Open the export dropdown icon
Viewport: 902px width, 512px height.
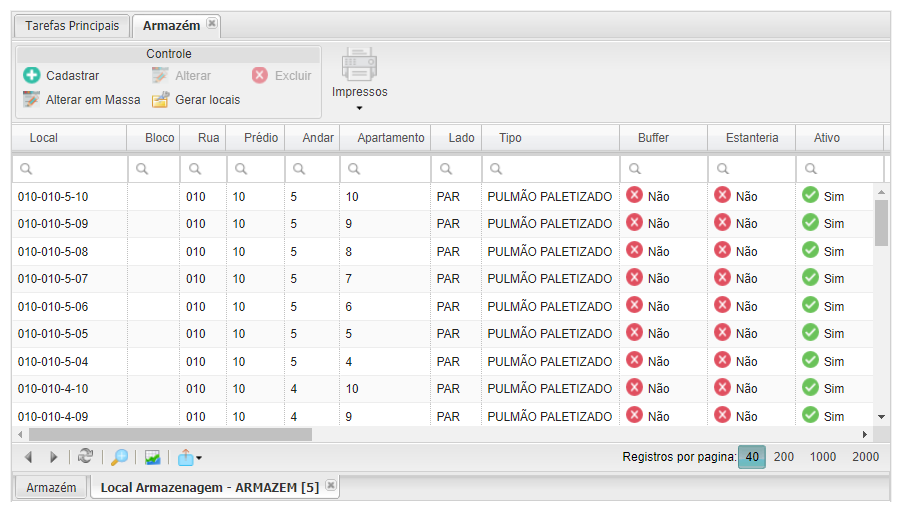pos(189,458)
